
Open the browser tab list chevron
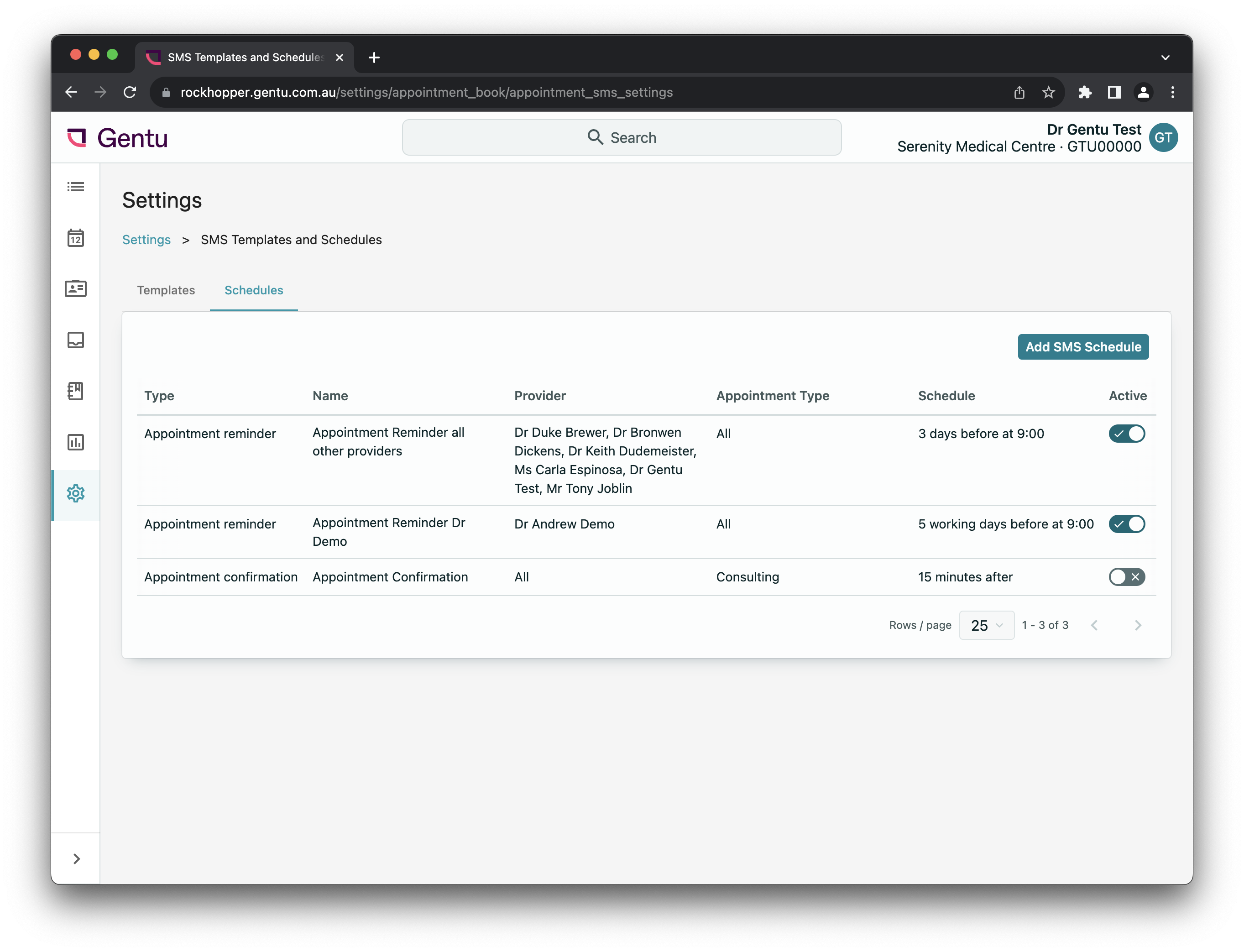pyautogui.click(x=1165, y=57)
